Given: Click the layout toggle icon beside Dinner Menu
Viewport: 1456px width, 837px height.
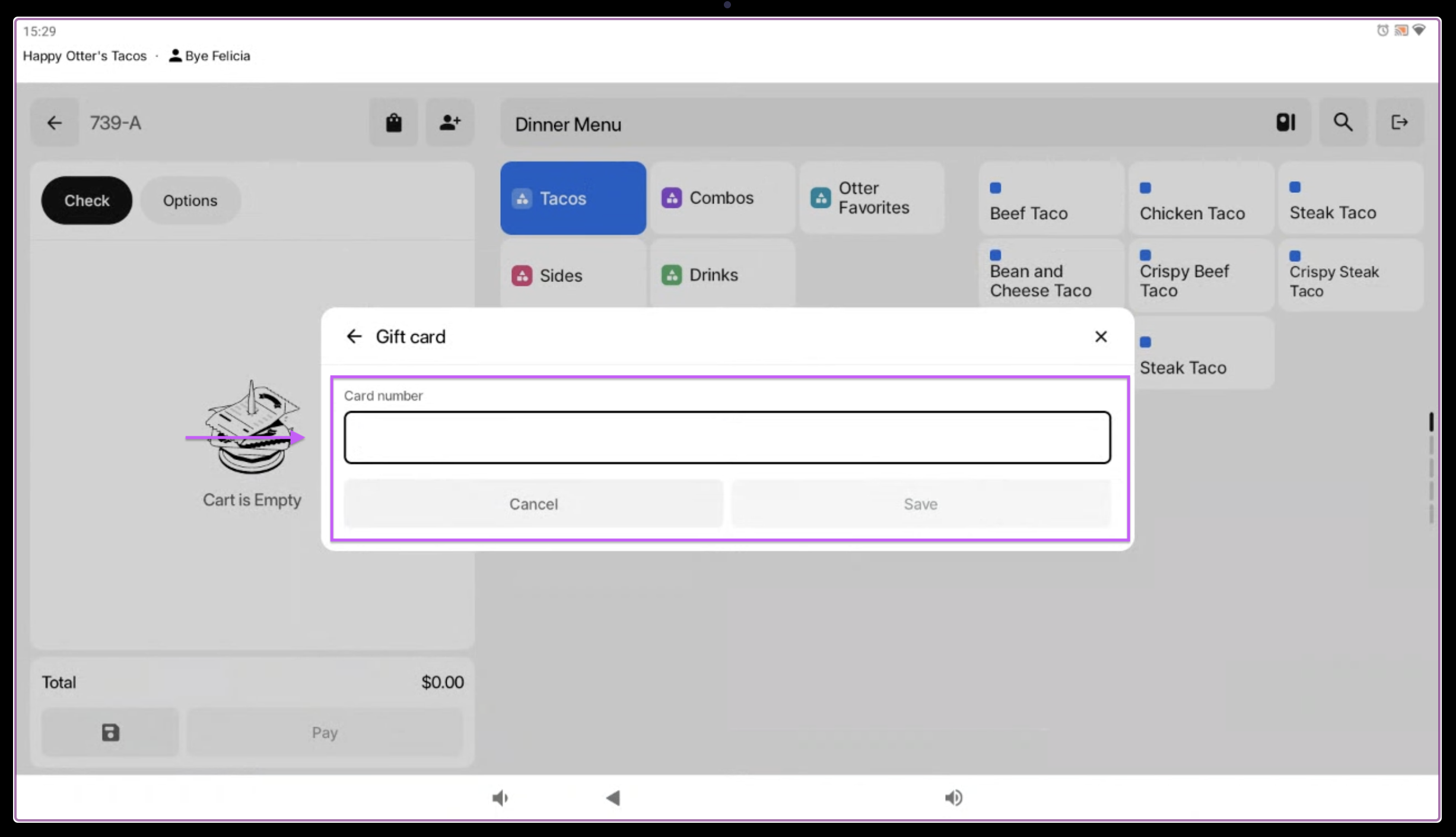Looking at the screenshot, I should coord(1285,123).
